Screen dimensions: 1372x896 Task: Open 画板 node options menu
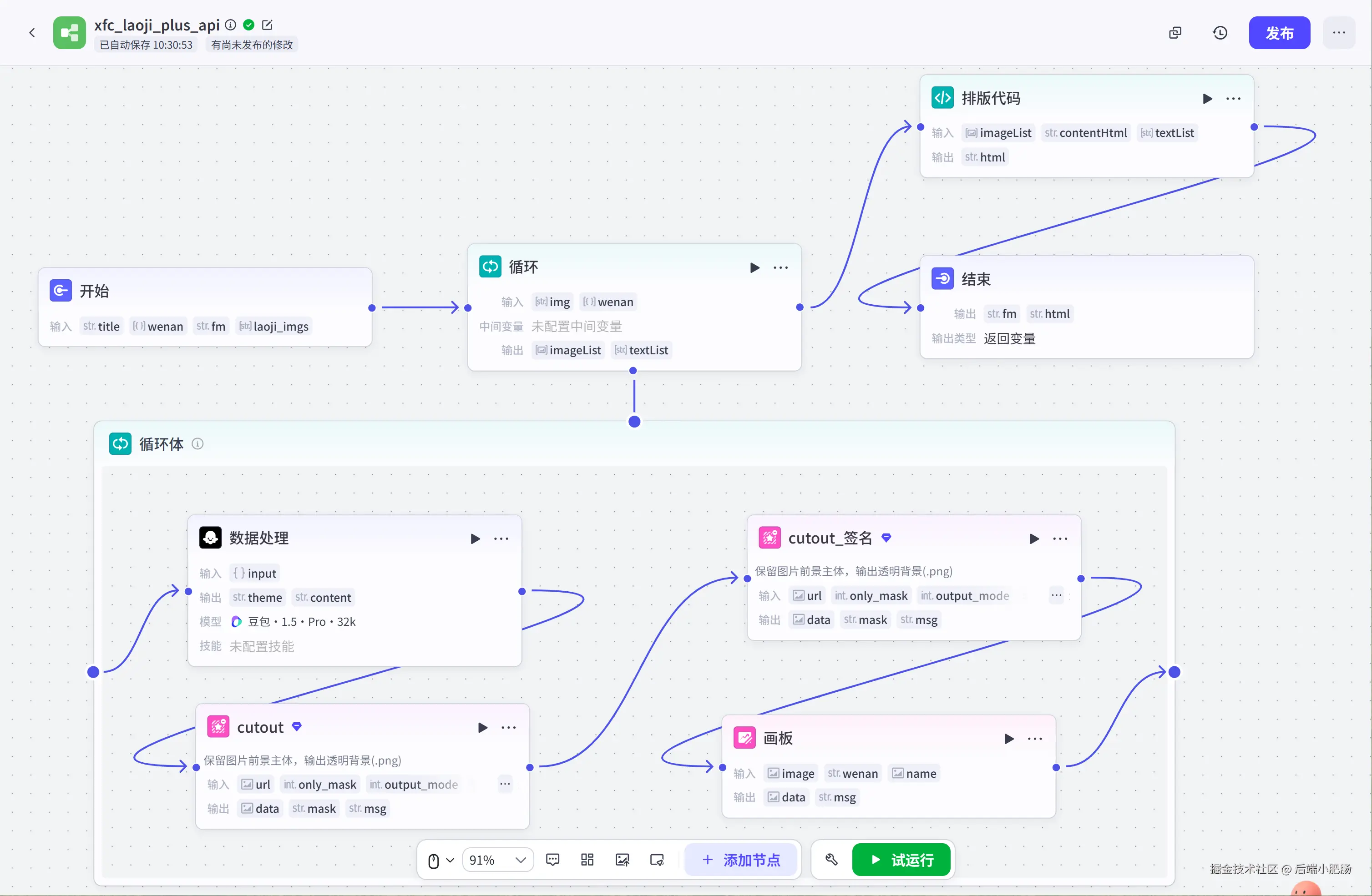tap(1035, 739)
